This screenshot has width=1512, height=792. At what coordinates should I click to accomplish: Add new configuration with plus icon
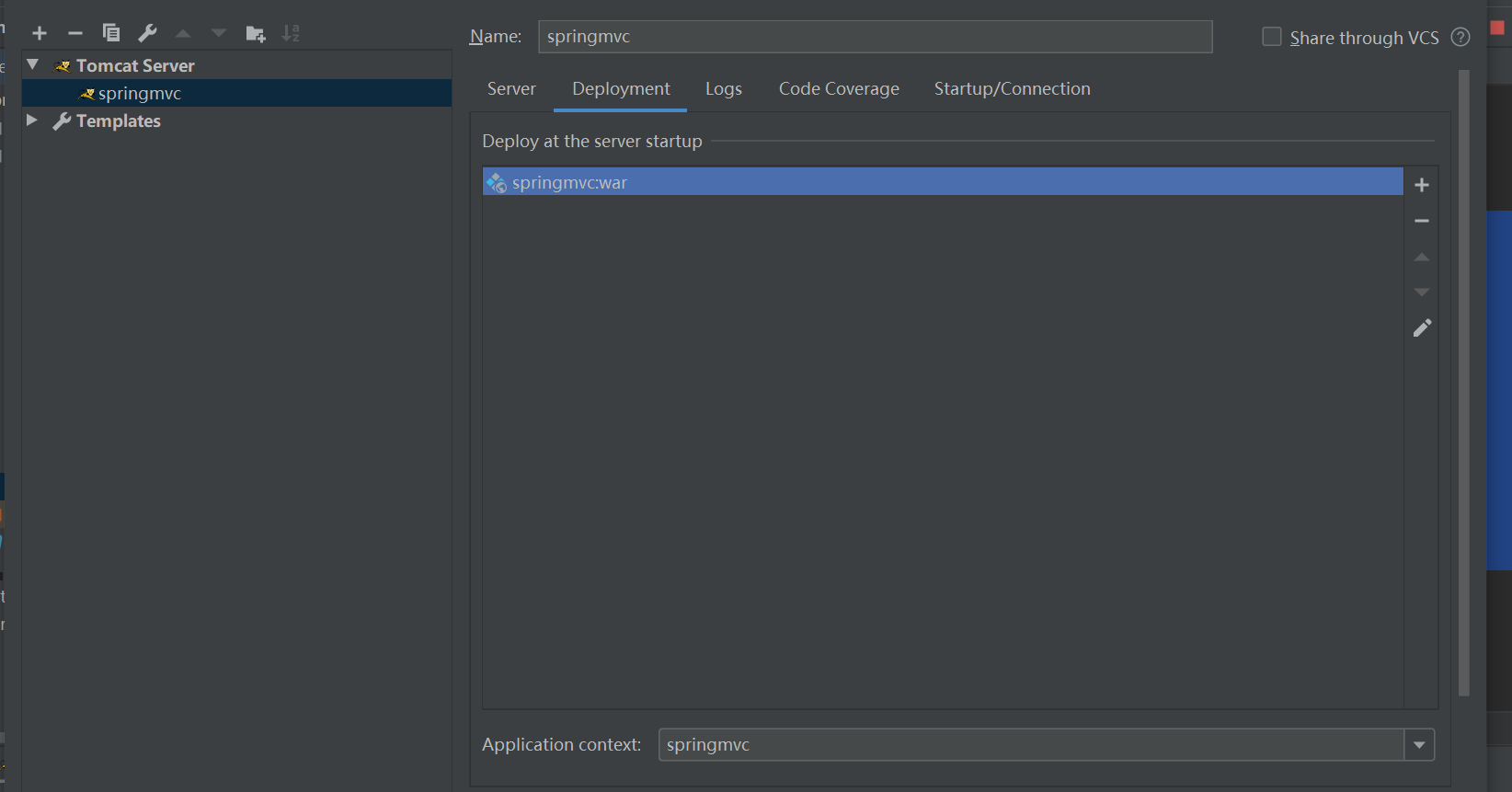40,34
